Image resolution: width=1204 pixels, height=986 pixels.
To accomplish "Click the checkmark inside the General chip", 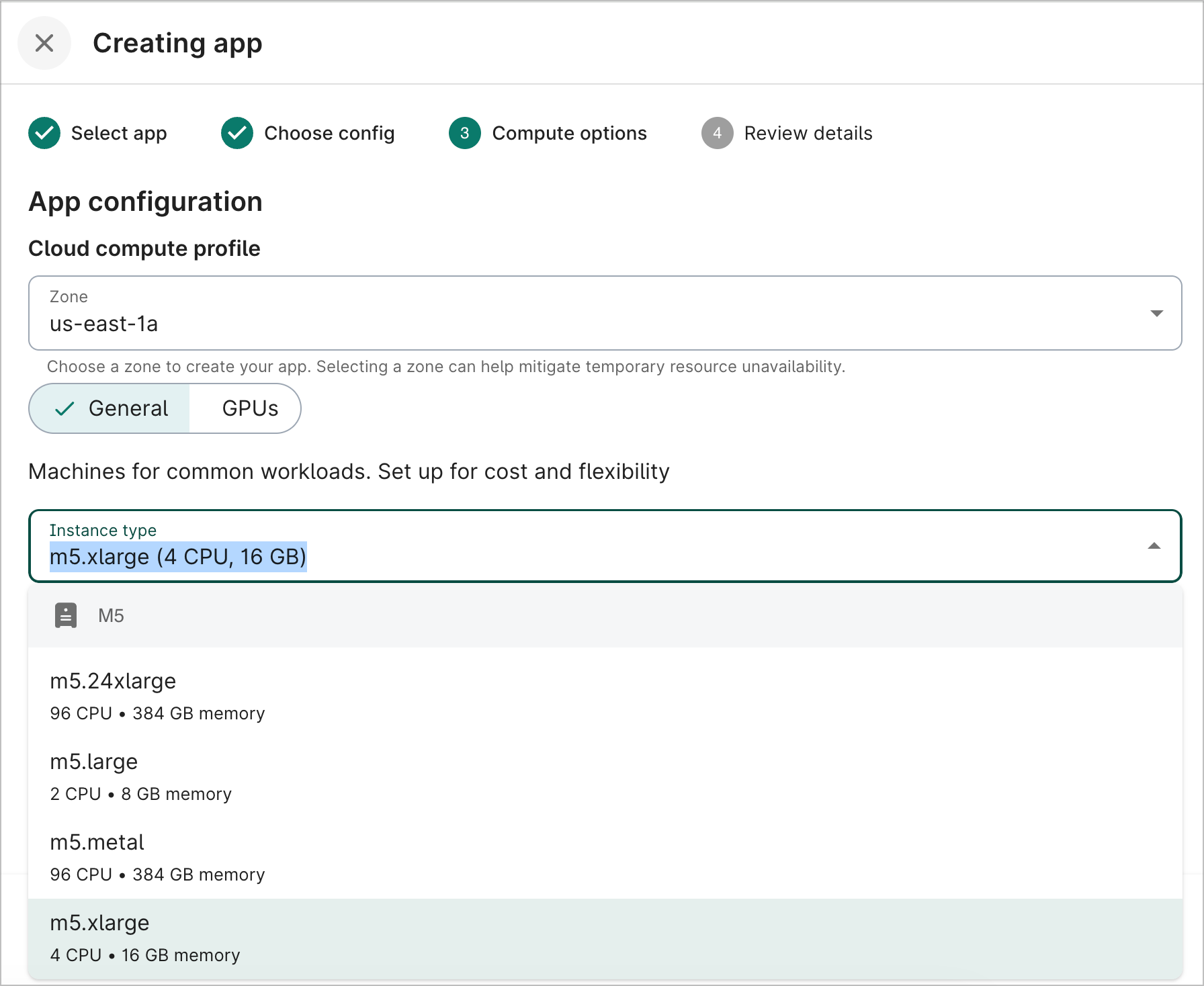I will point(65,408).
